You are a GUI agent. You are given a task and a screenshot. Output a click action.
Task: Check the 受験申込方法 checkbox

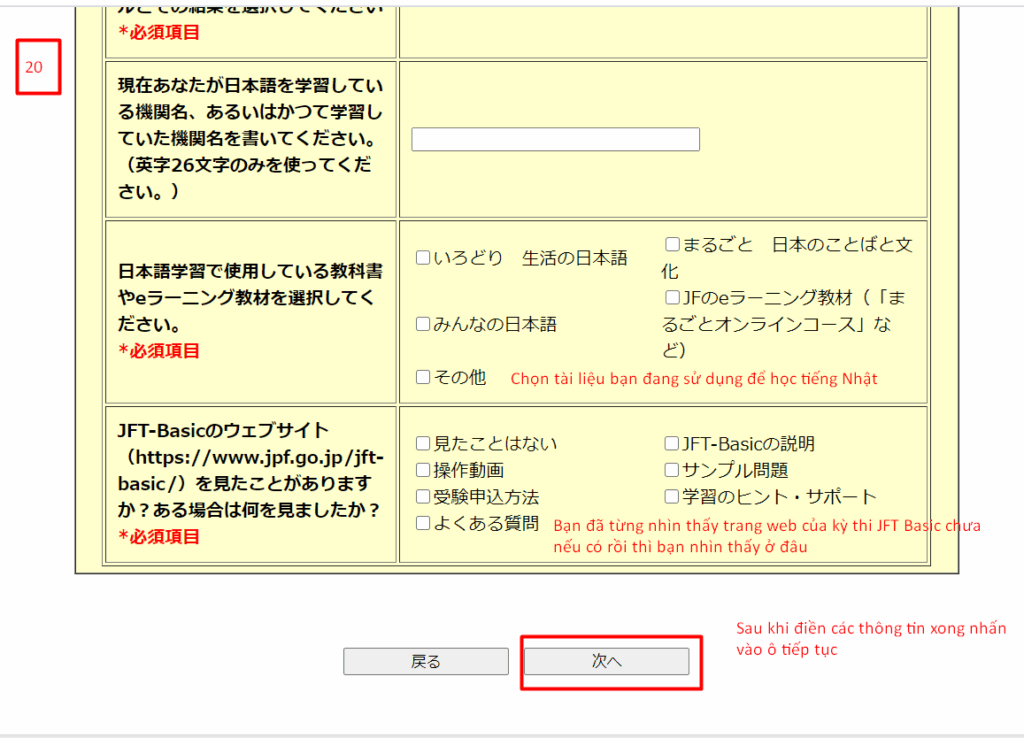tap(423, 496)
